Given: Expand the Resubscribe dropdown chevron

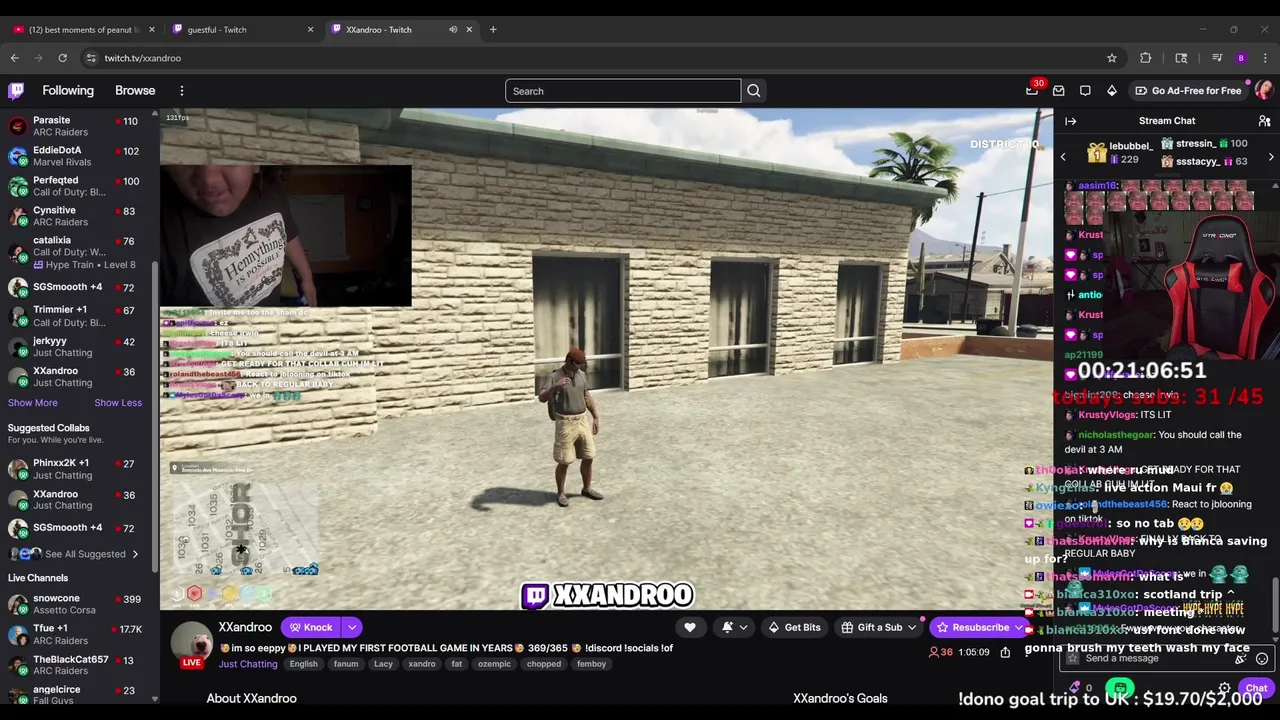Looking at the screenshot, I should pyautogui.click(x=1019, y=628).
